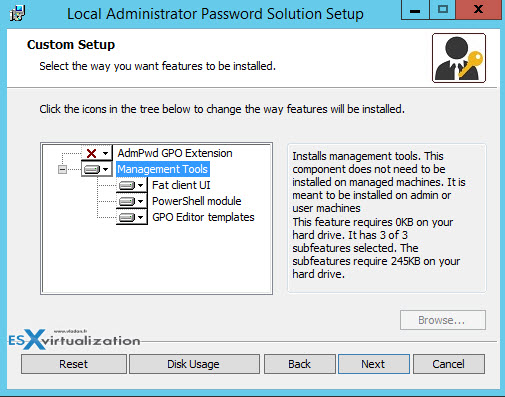The image size is (505, 397).
Task: Open Management Tools install-state dropdown
Action: click(97, 169)
